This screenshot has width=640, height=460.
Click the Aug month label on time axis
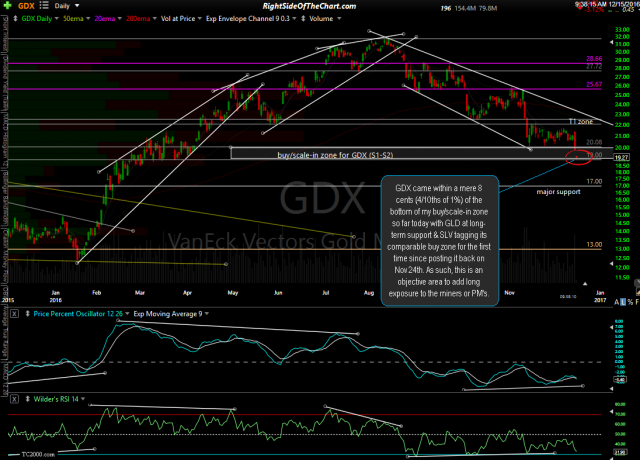pyautogui.click(x=369, y=293)
